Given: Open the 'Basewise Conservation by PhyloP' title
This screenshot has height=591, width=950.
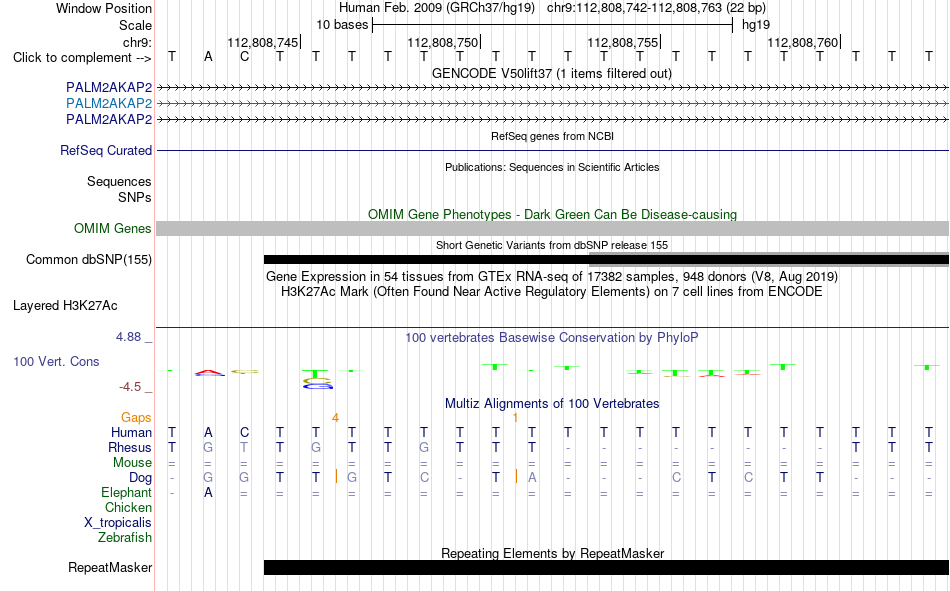Looking at the screenshot, I should pyautogui.click(x=552, y=338).
